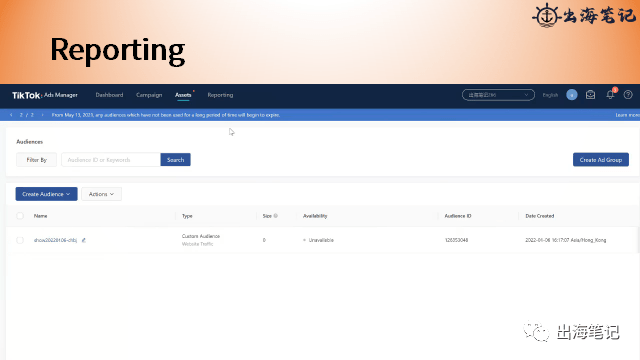The height and width of the screenshot is (360, 640).
Task: Click the Create Ad Group button
Action: [x=601, y=160]
